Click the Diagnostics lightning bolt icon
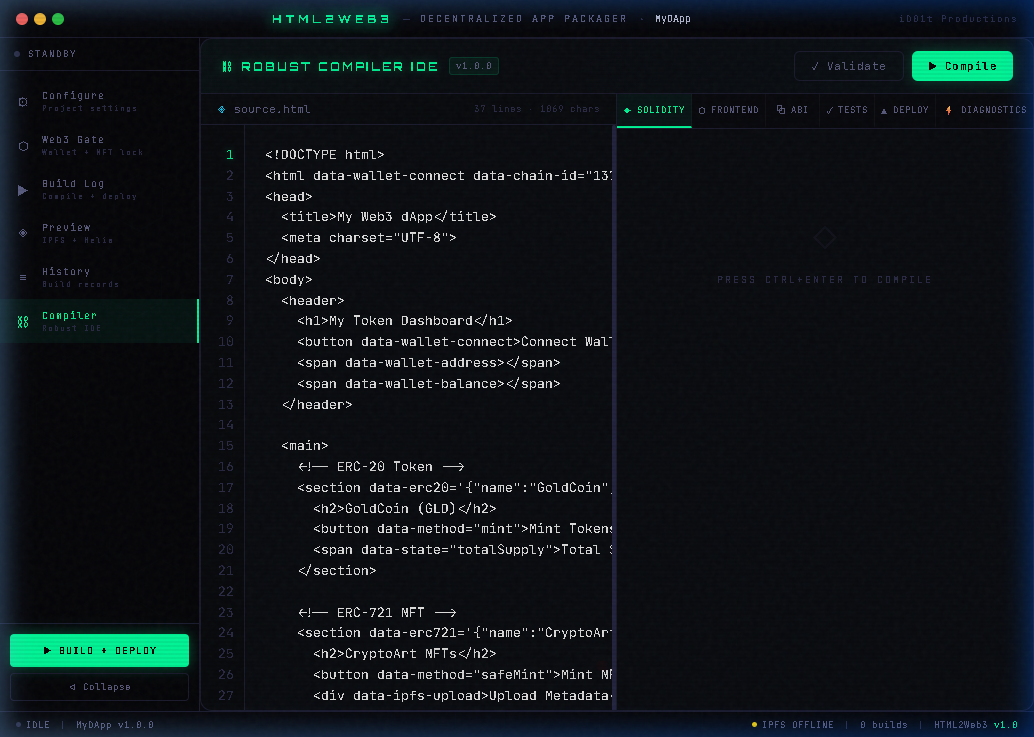The width and height of the screenshot is (1034, 737). click(948, 110)
